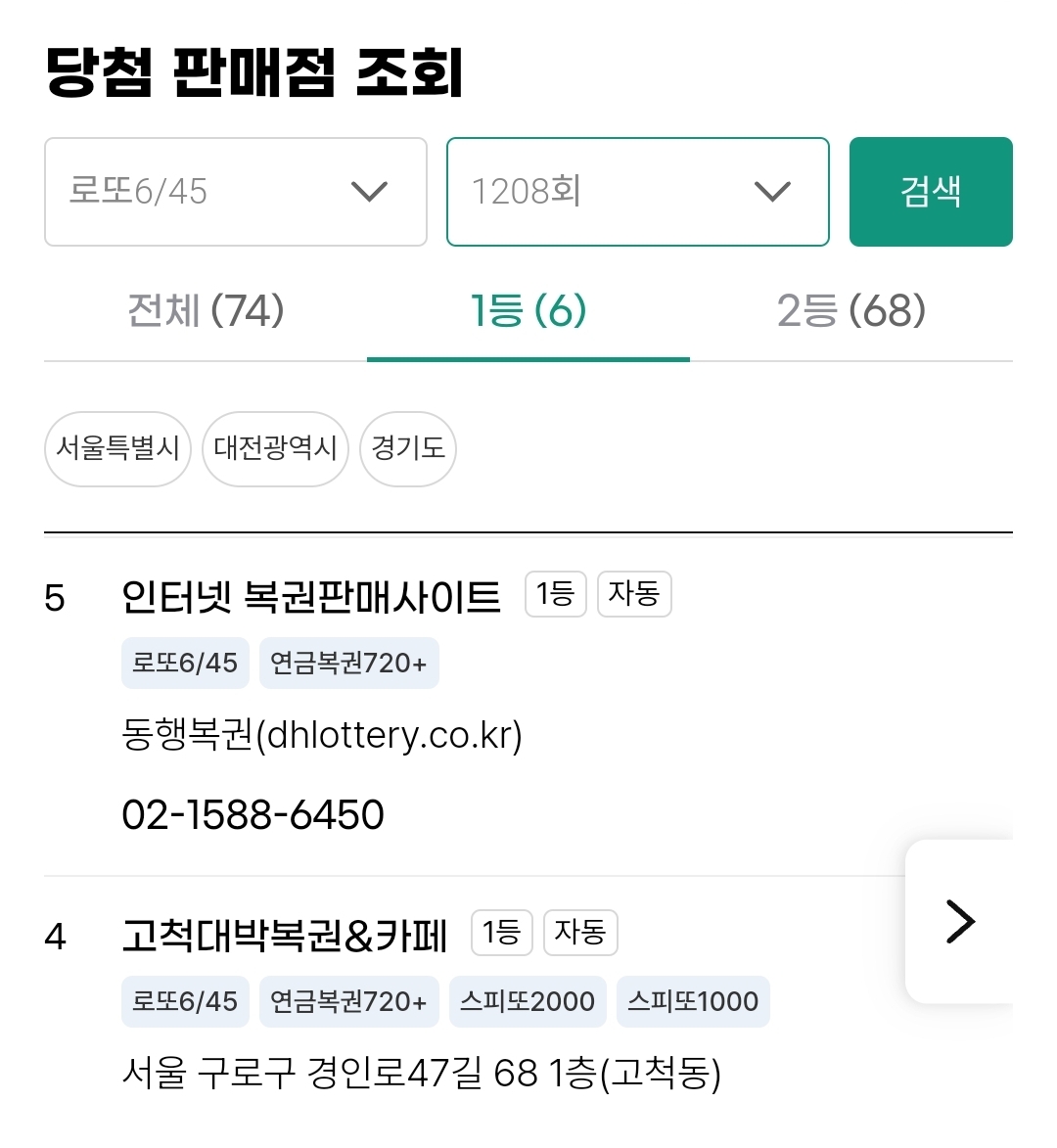Click 동행복권(dhlottery.co.kr) site text
Viewport: 1057px width, 1148px height.
tap(322, 735)
